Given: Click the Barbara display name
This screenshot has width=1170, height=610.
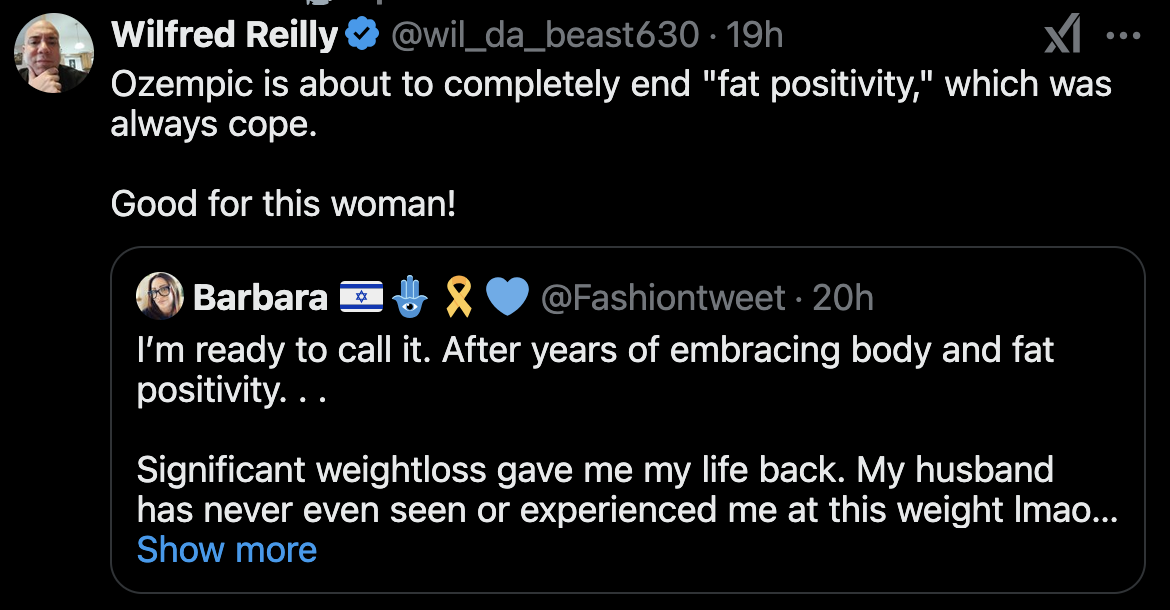Looking at the screenshot, I should [x=260, y=297].
